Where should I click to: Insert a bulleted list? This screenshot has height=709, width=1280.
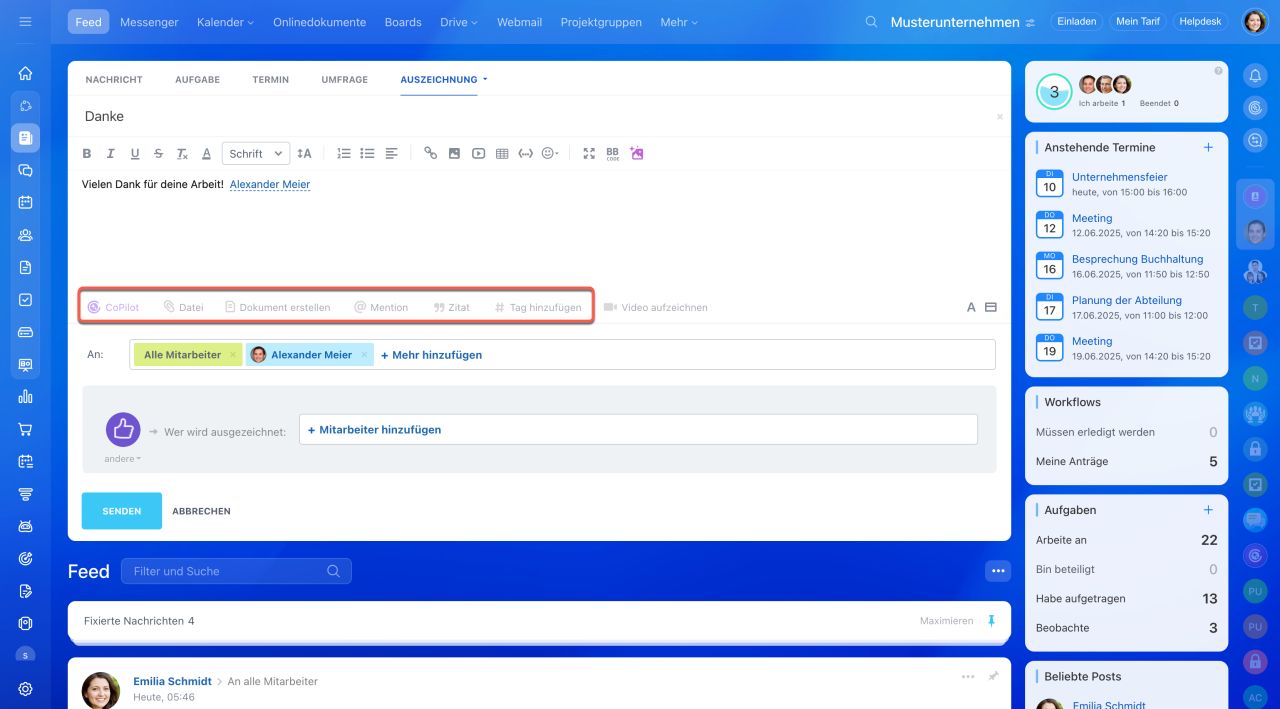pyautogui.click(x=367, y=153)
